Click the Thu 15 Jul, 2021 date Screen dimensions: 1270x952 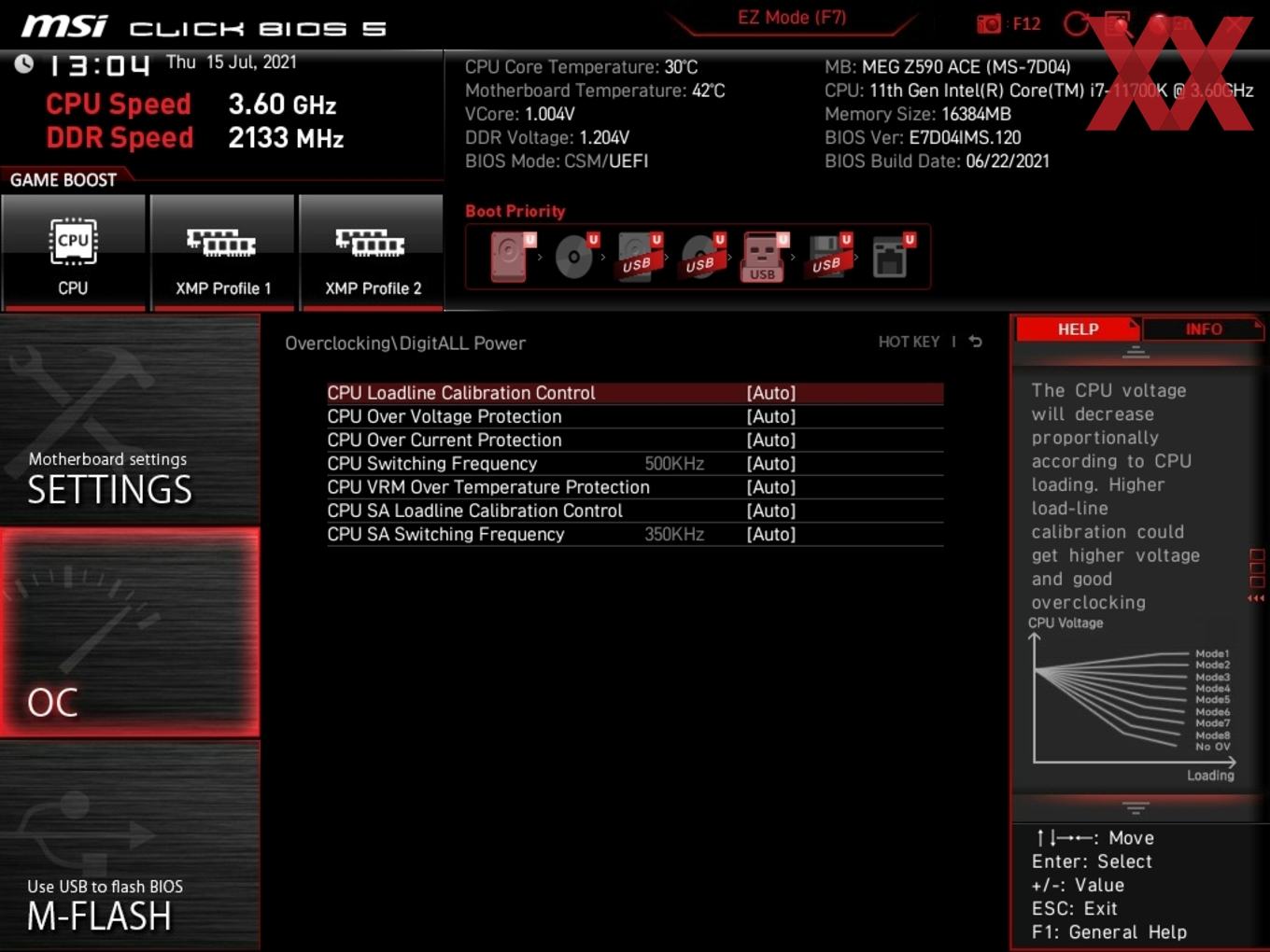tap(232, 62)
